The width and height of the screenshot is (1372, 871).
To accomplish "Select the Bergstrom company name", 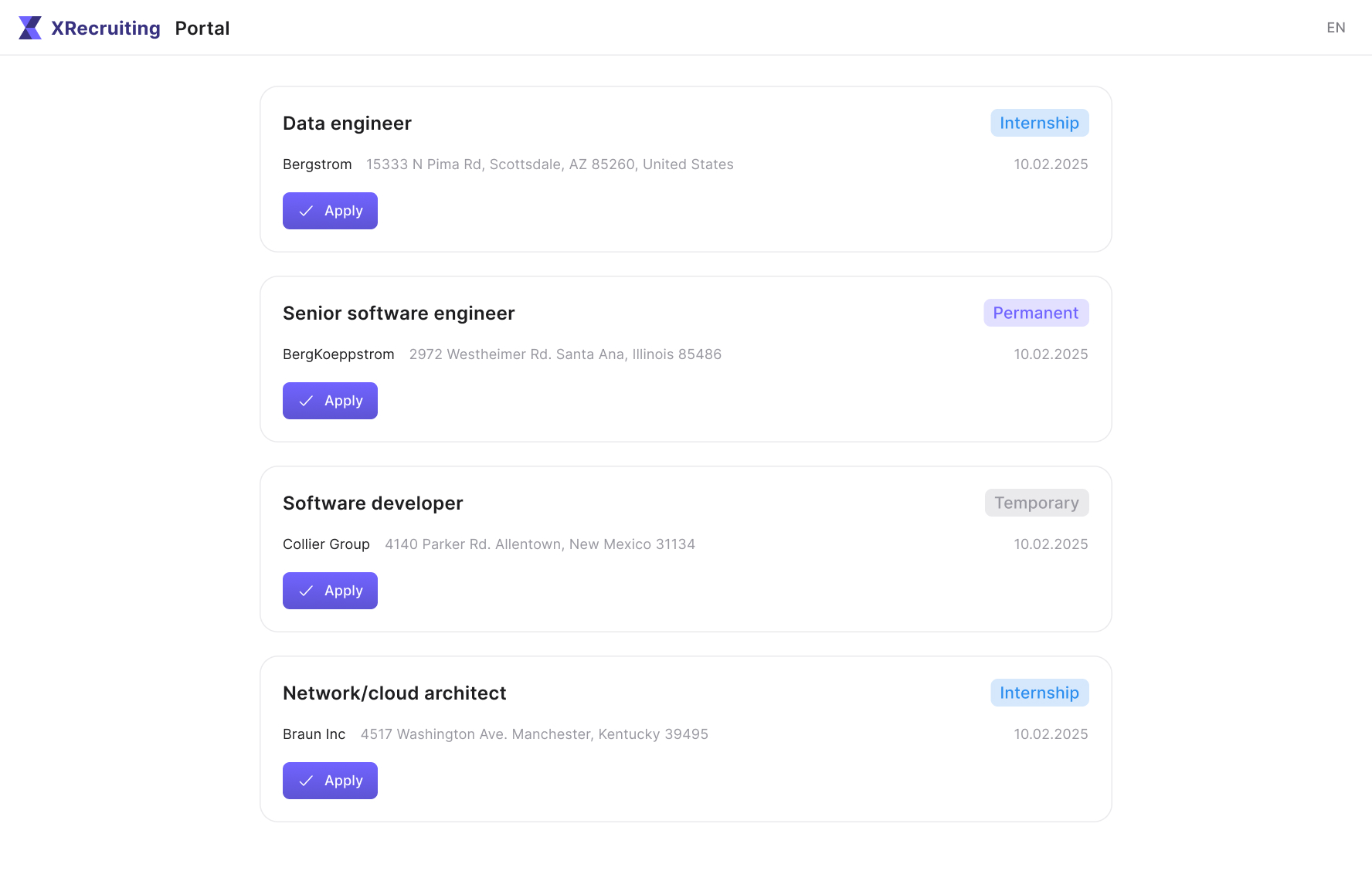I will (318, 164).
